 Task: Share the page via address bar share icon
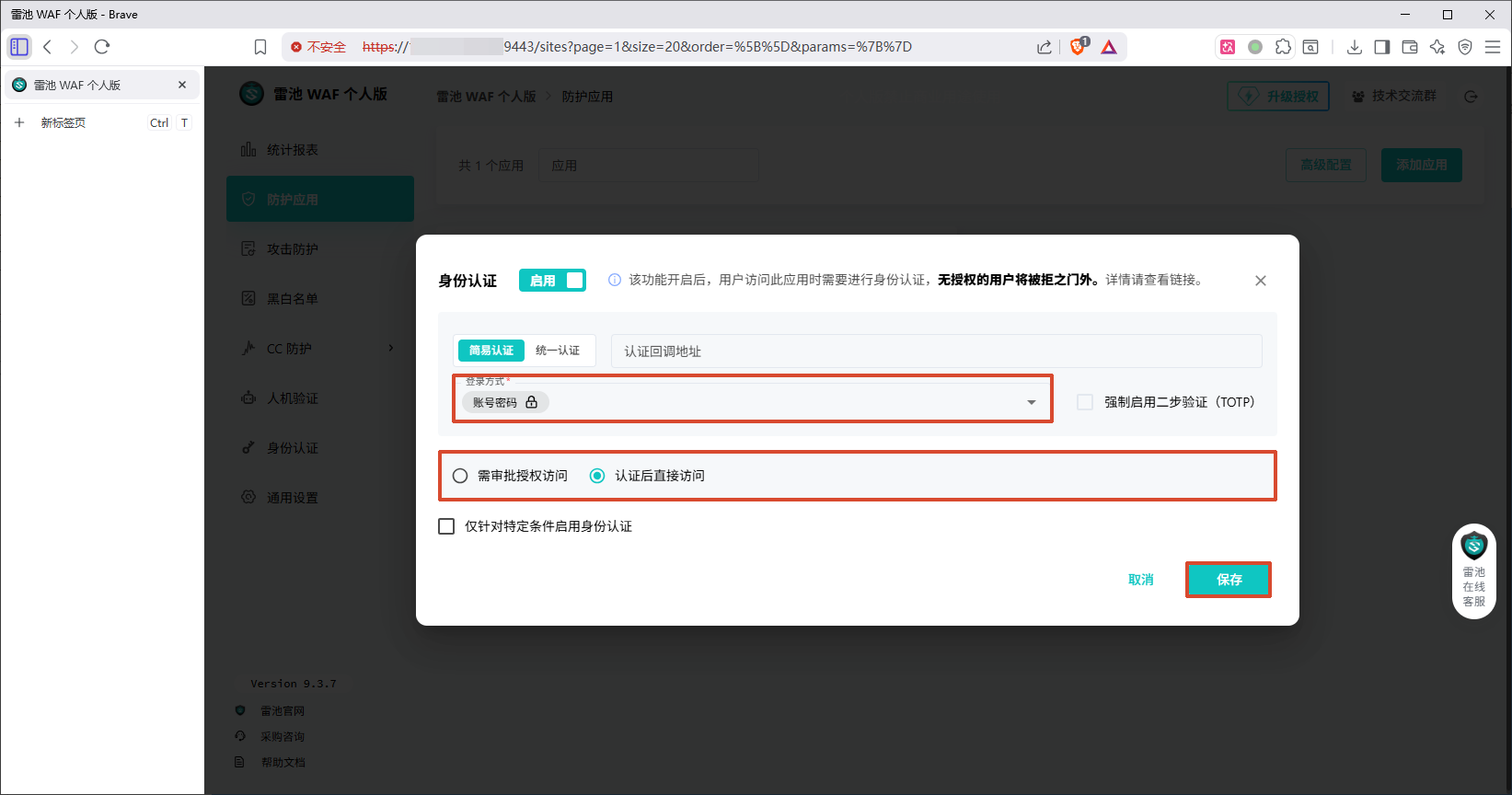(1044, 47)
